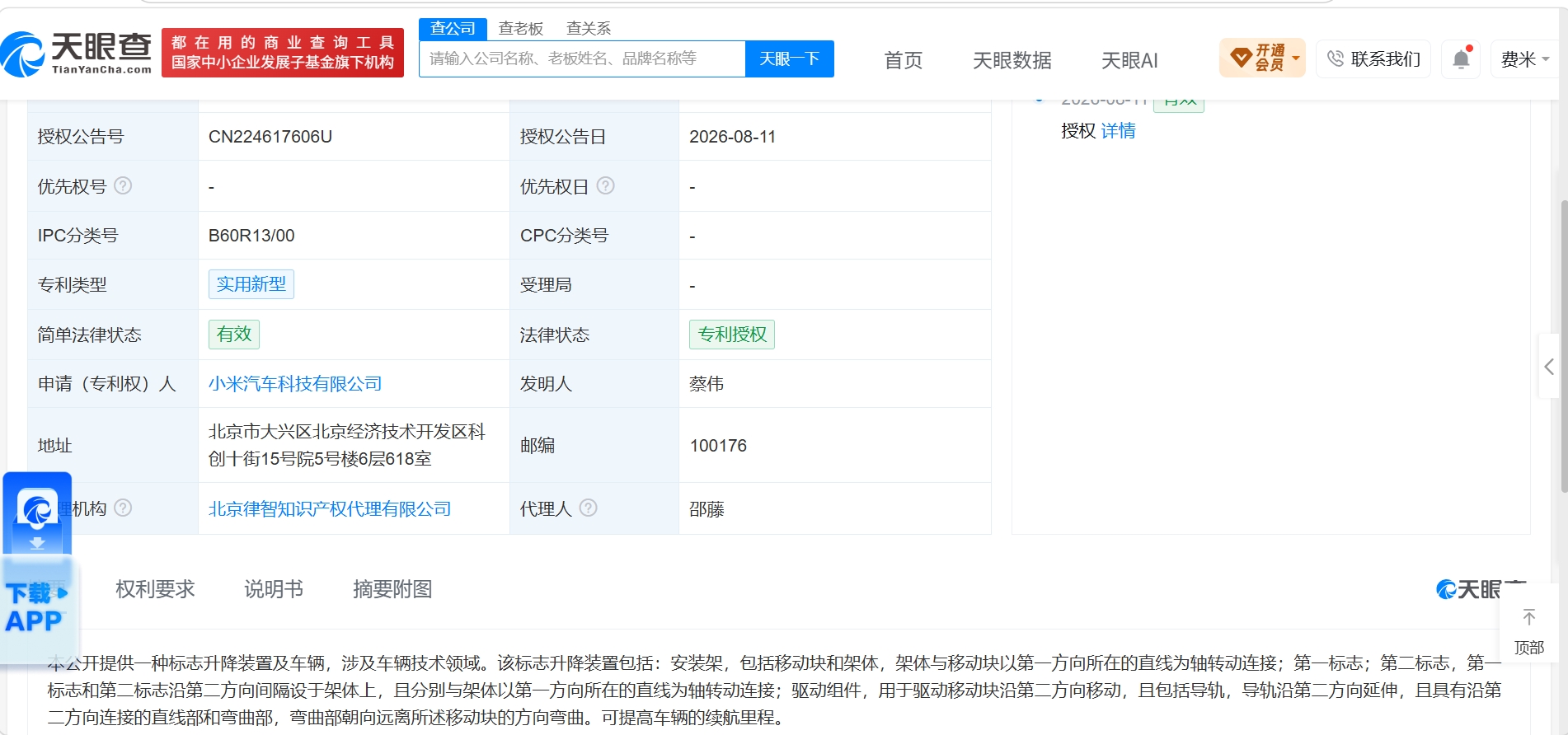Click the page vertical scrollbar
This screenshot has width=1568, height=735.
[x=1563, y=346]
